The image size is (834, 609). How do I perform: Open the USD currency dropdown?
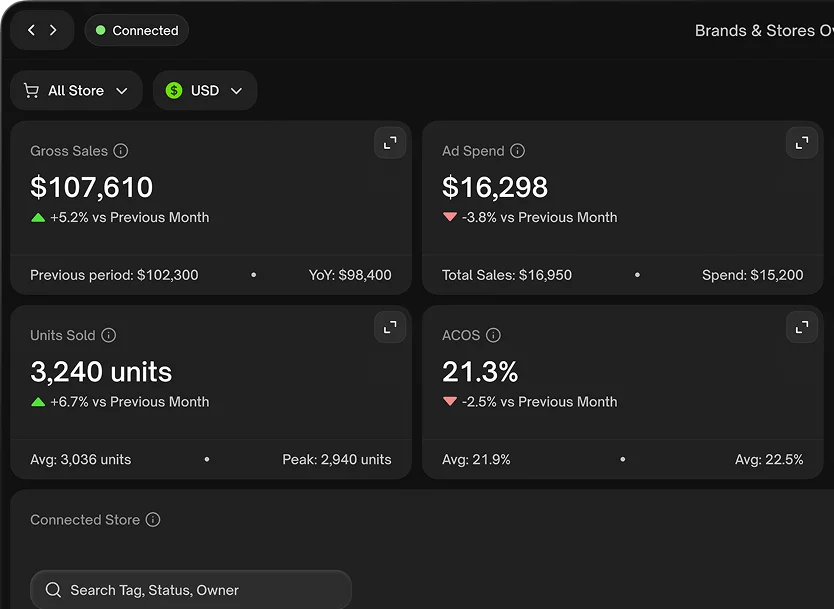pos(205,90)
